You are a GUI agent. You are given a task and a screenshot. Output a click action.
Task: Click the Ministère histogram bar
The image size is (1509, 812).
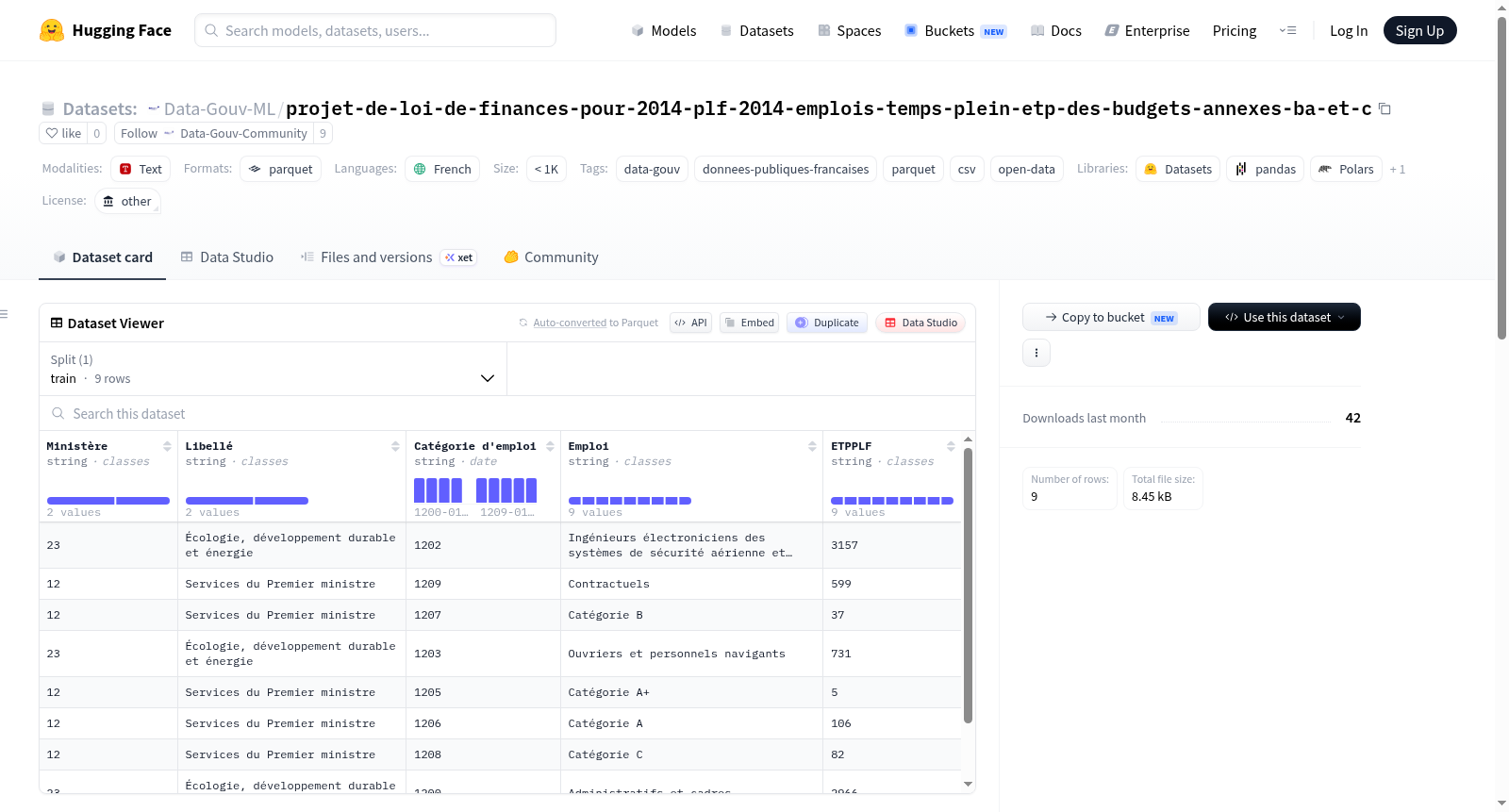108,500
